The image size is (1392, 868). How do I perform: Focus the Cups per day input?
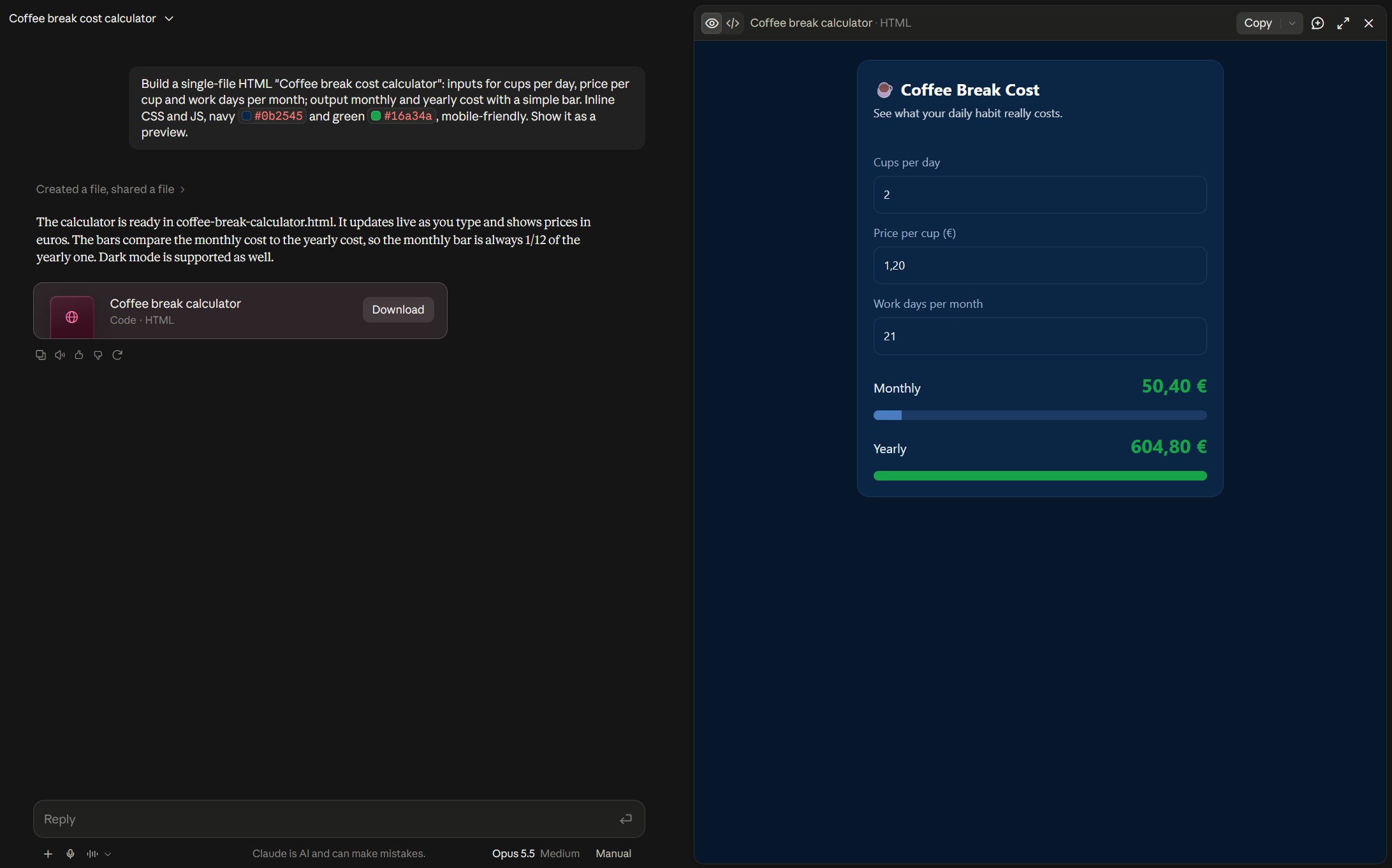pyautogui.click(x=1039, y=195)
